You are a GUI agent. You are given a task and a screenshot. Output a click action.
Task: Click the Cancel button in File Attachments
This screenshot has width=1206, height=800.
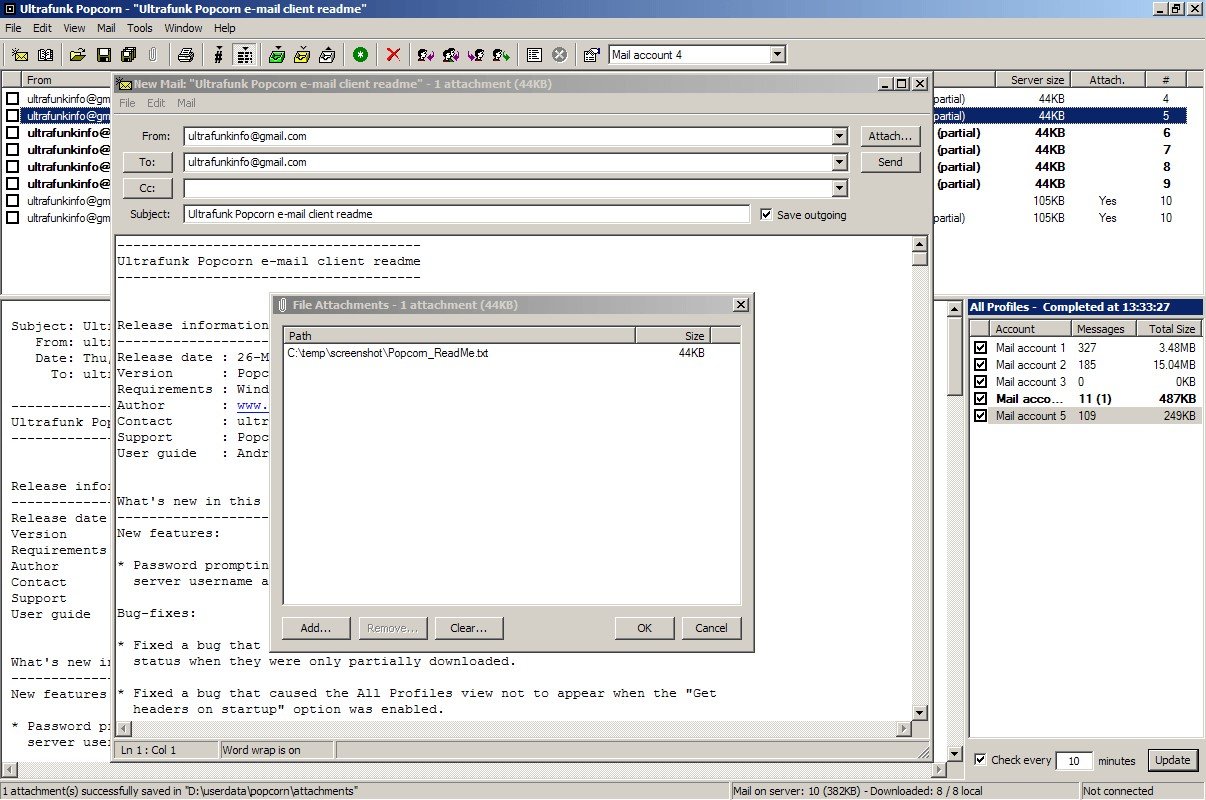click(x=711, y=628)
